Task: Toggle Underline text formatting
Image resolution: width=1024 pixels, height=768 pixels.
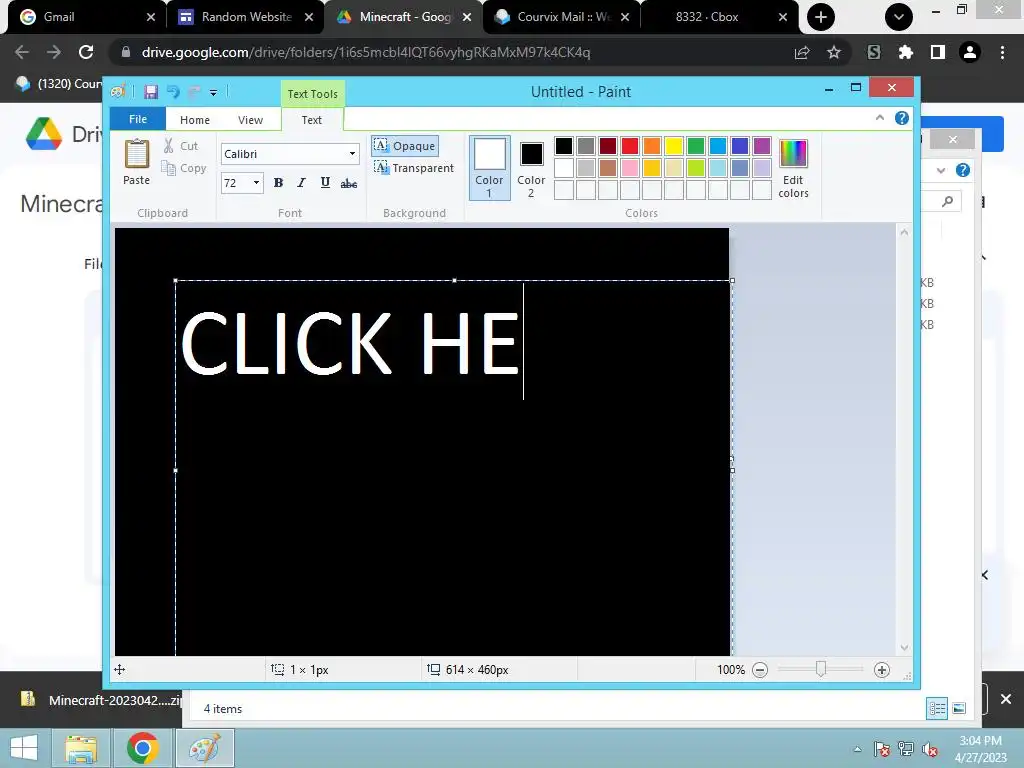Action: coord(325,183)
